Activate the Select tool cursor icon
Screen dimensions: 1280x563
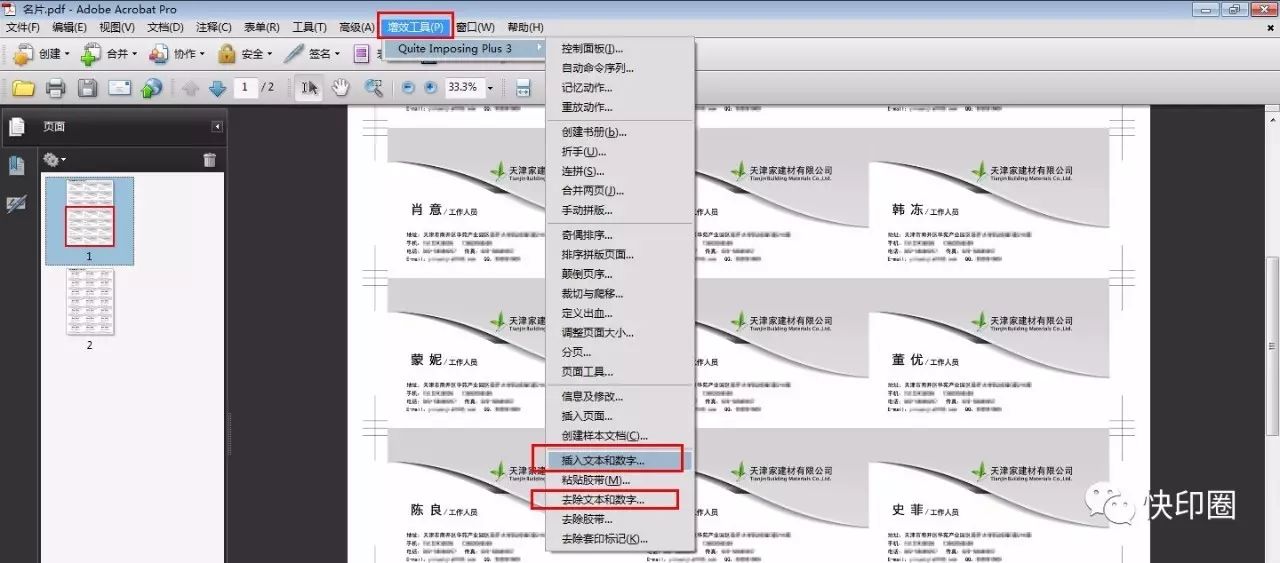click(309, 88)
